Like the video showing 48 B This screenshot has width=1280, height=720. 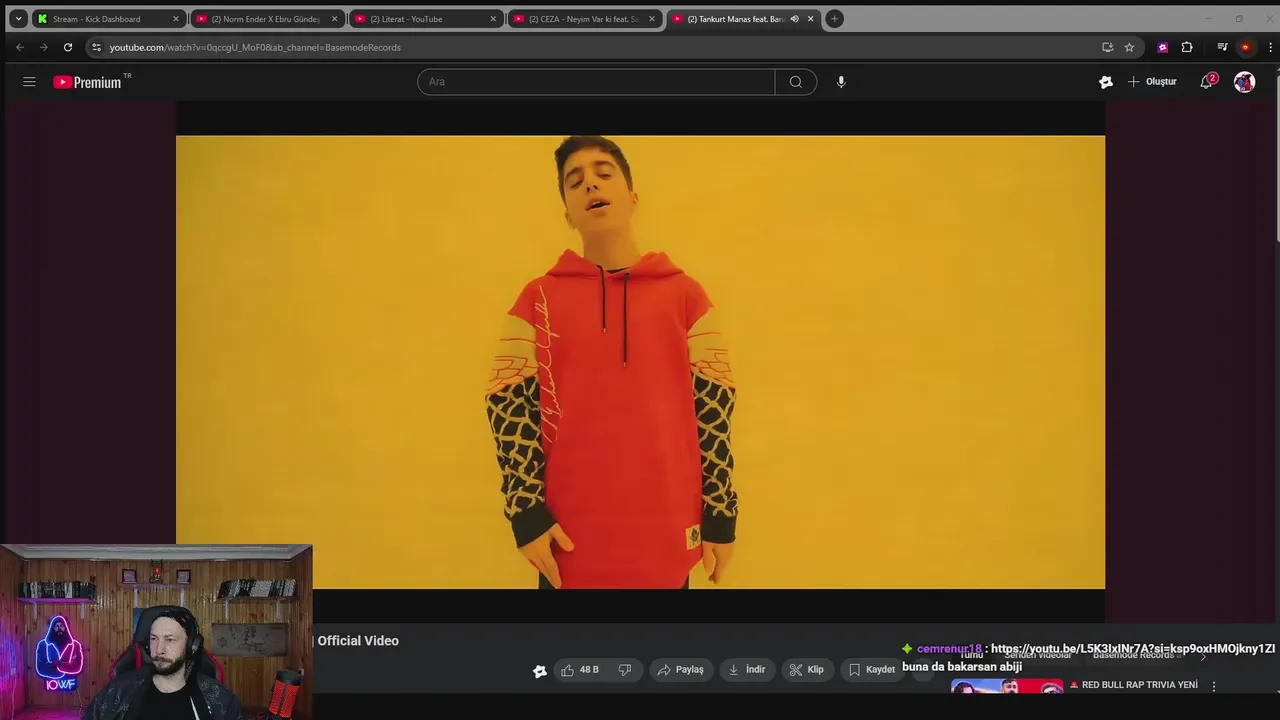[580, 670]
